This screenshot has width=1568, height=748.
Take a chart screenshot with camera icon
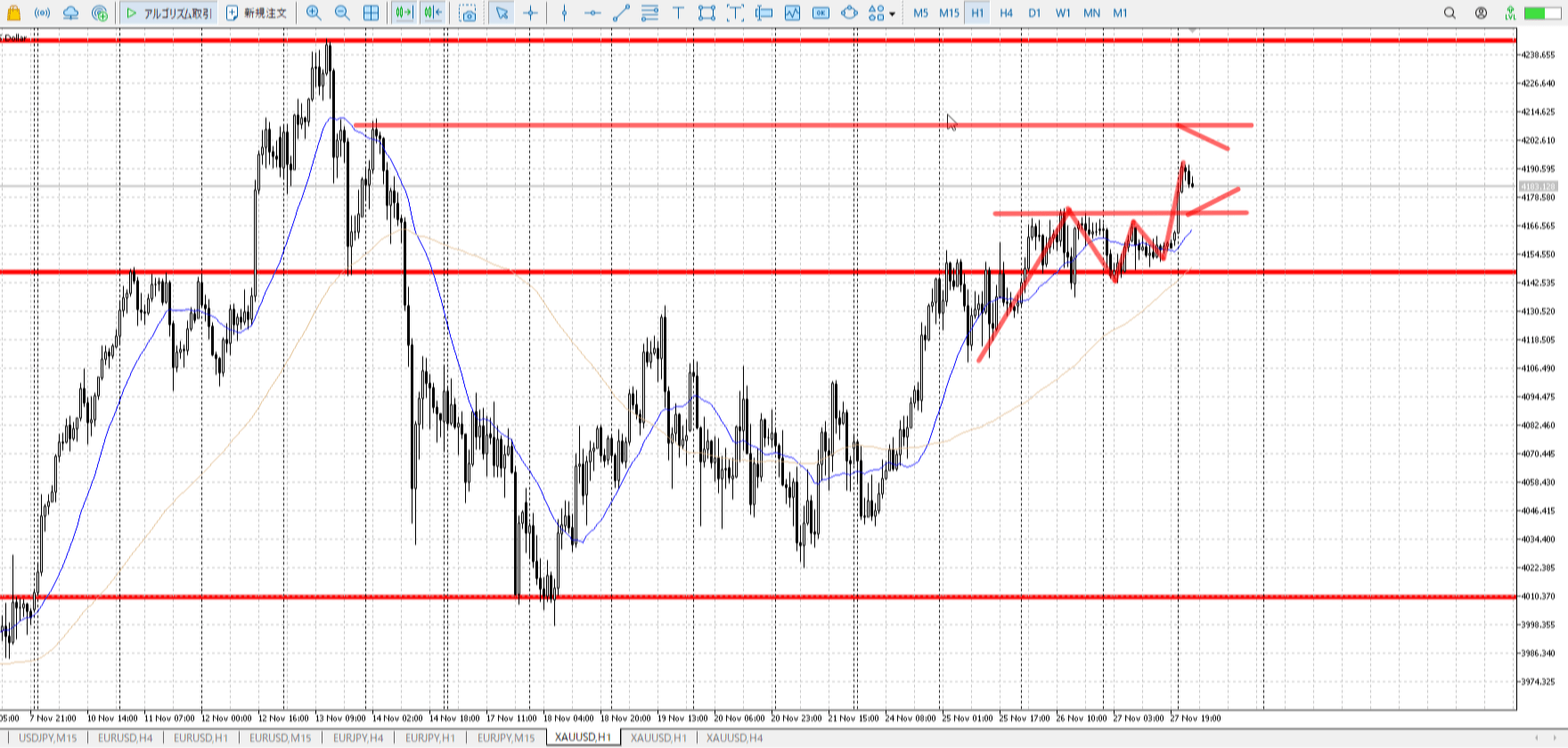click(x=468, y=13)
